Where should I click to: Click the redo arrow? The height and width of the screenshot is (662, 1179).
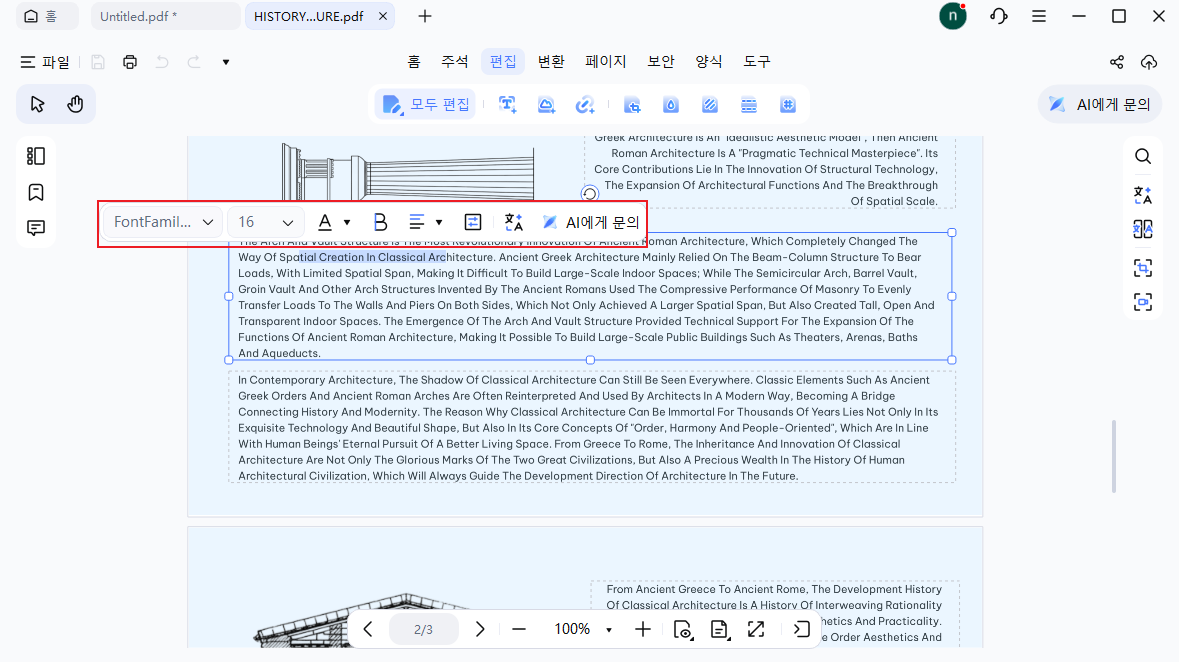194,62
